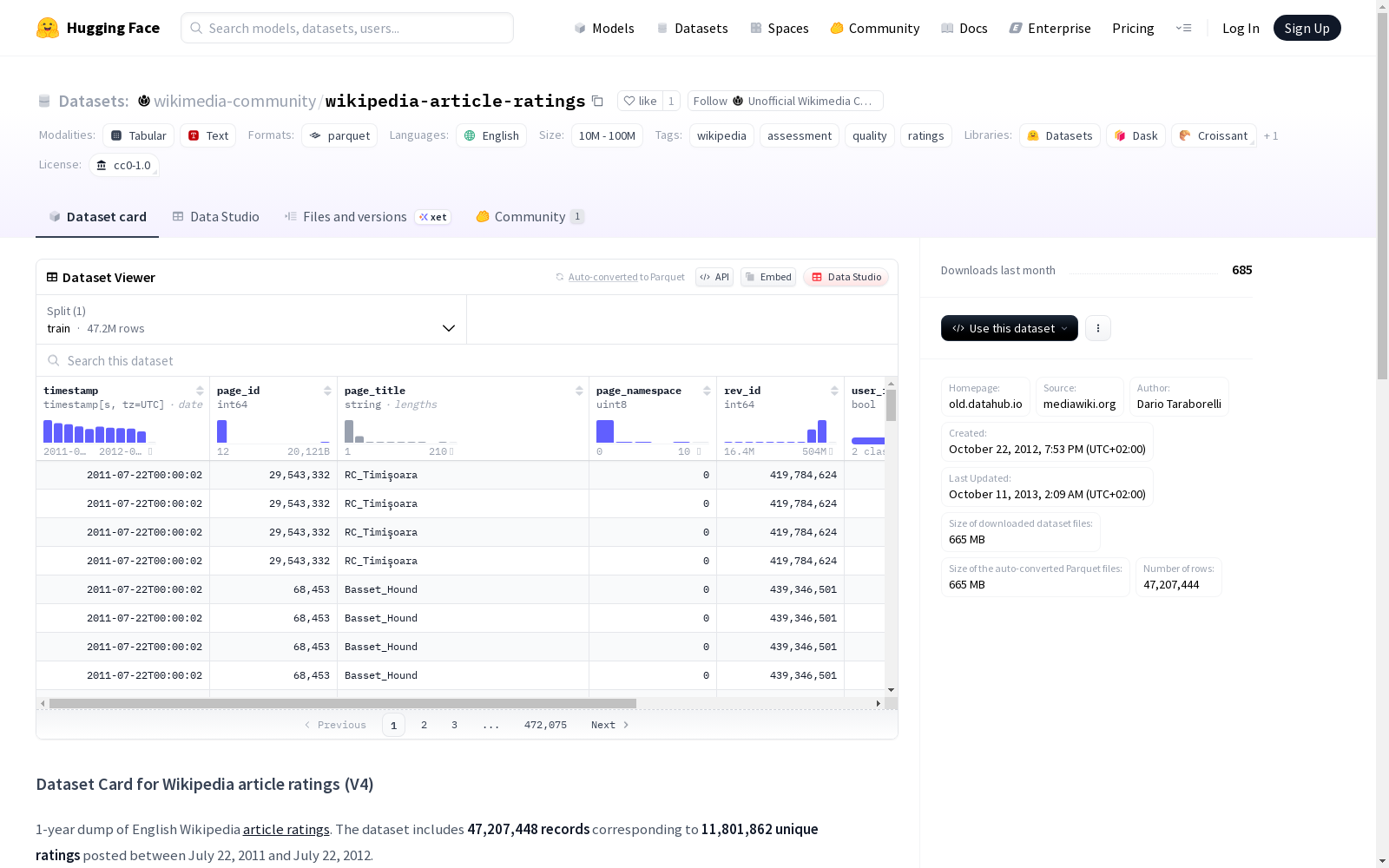Switch to the Community tab with 1 discussion
This screenshot has height=868, width=1389.
(x=530, y=216)
